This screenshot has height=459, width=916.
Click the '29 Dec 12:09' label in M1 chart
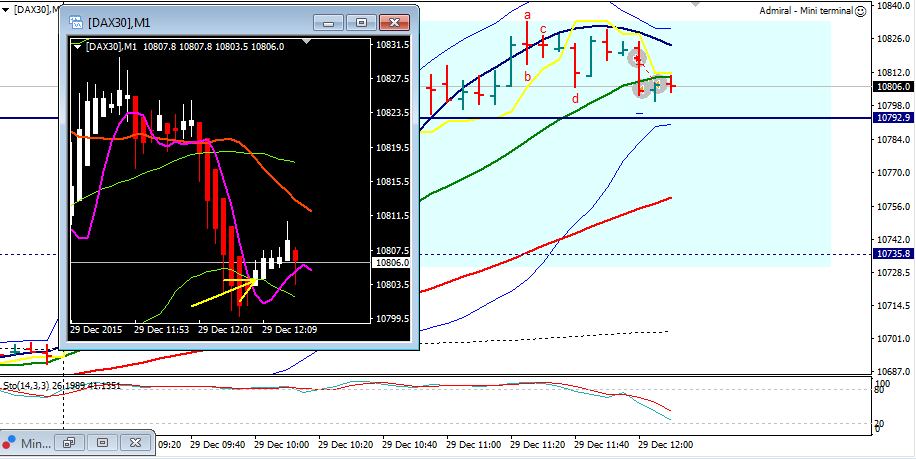point(290,329)
